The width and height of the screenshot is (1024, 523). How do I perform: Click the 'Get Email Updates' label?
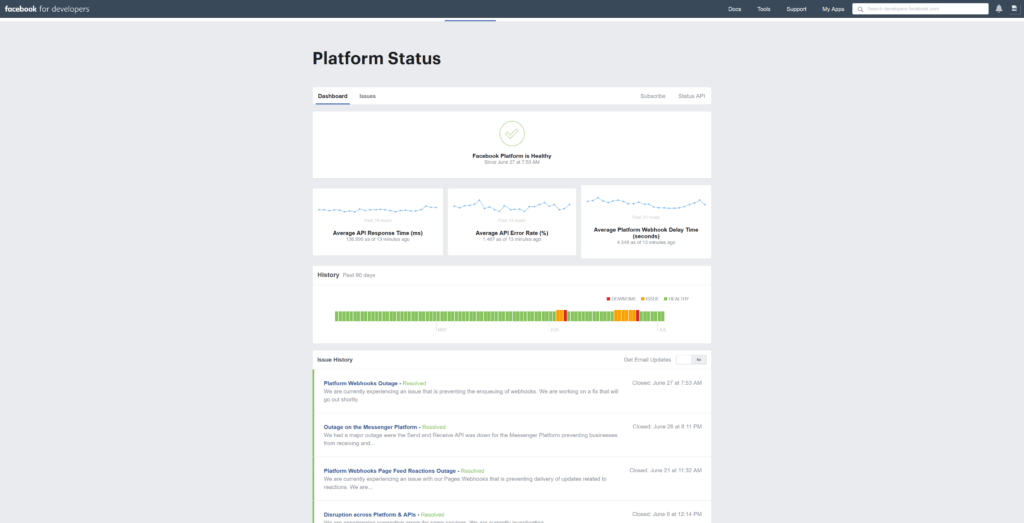(x=647, y=360)
